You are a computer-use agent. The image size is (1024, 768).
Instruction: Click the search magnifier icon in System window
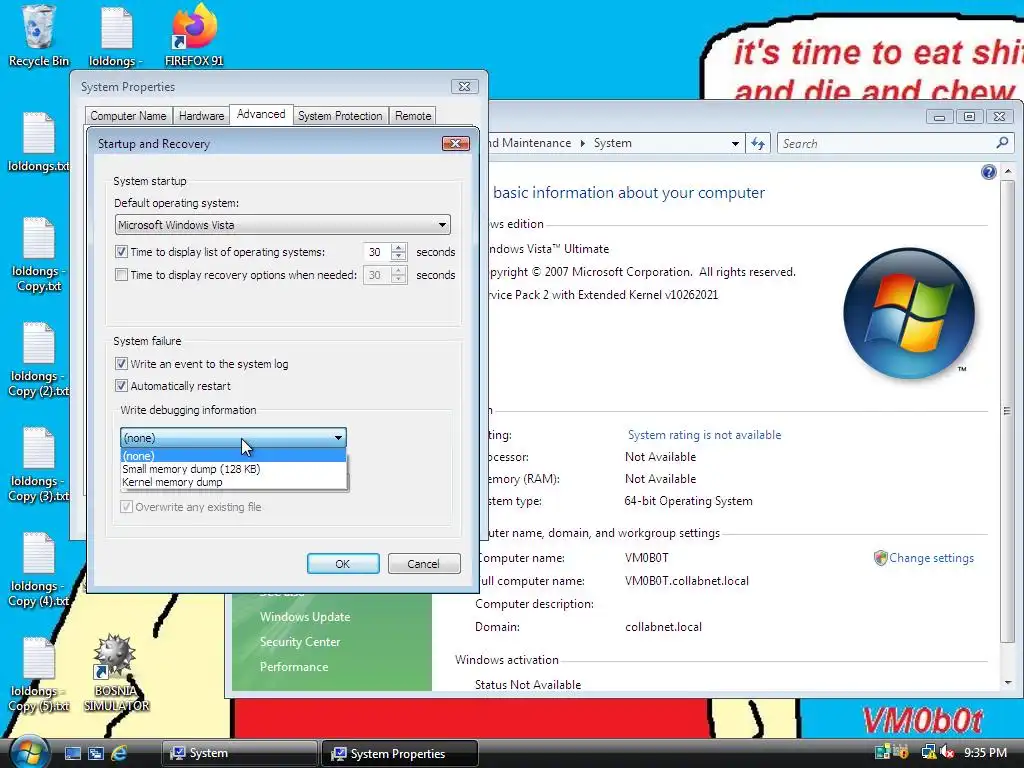coord(1002,142)
